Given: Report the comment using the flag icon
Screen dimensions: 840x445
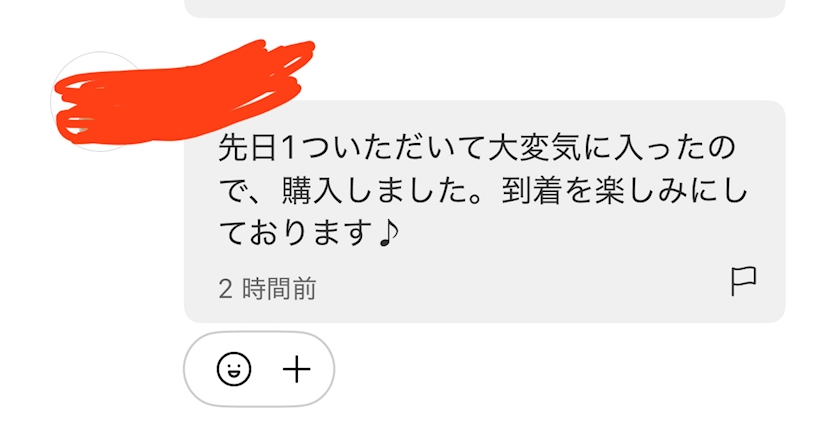Looking at the screenshot, I should (744, 281).
